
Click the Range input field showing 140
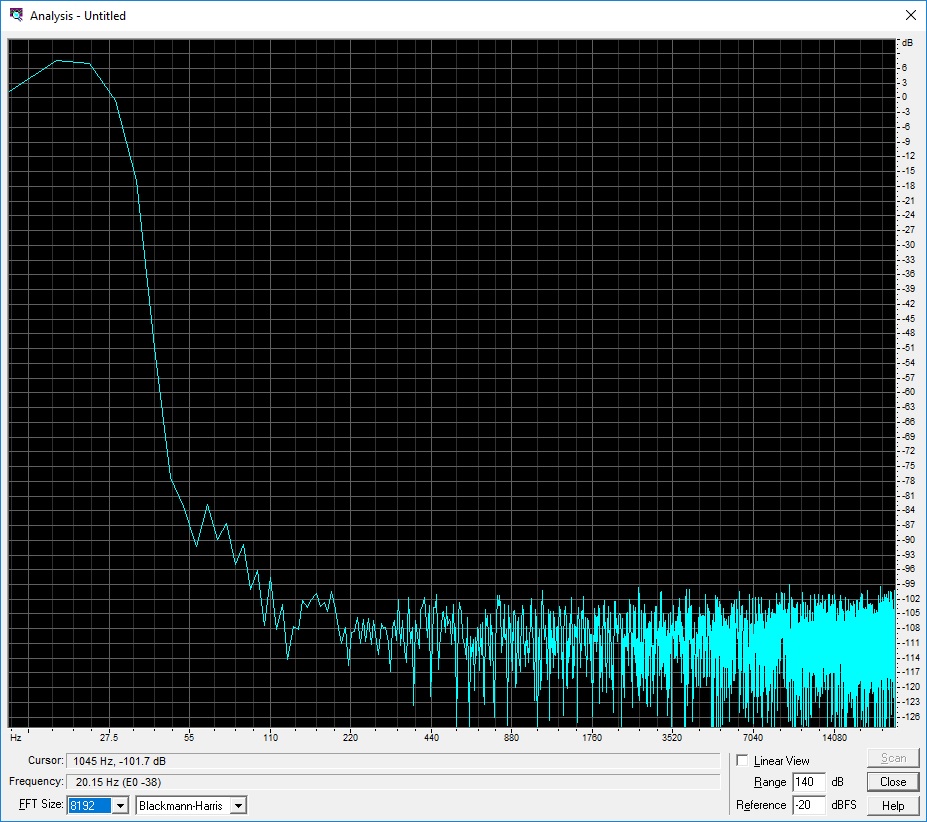[x=809, y=782]
